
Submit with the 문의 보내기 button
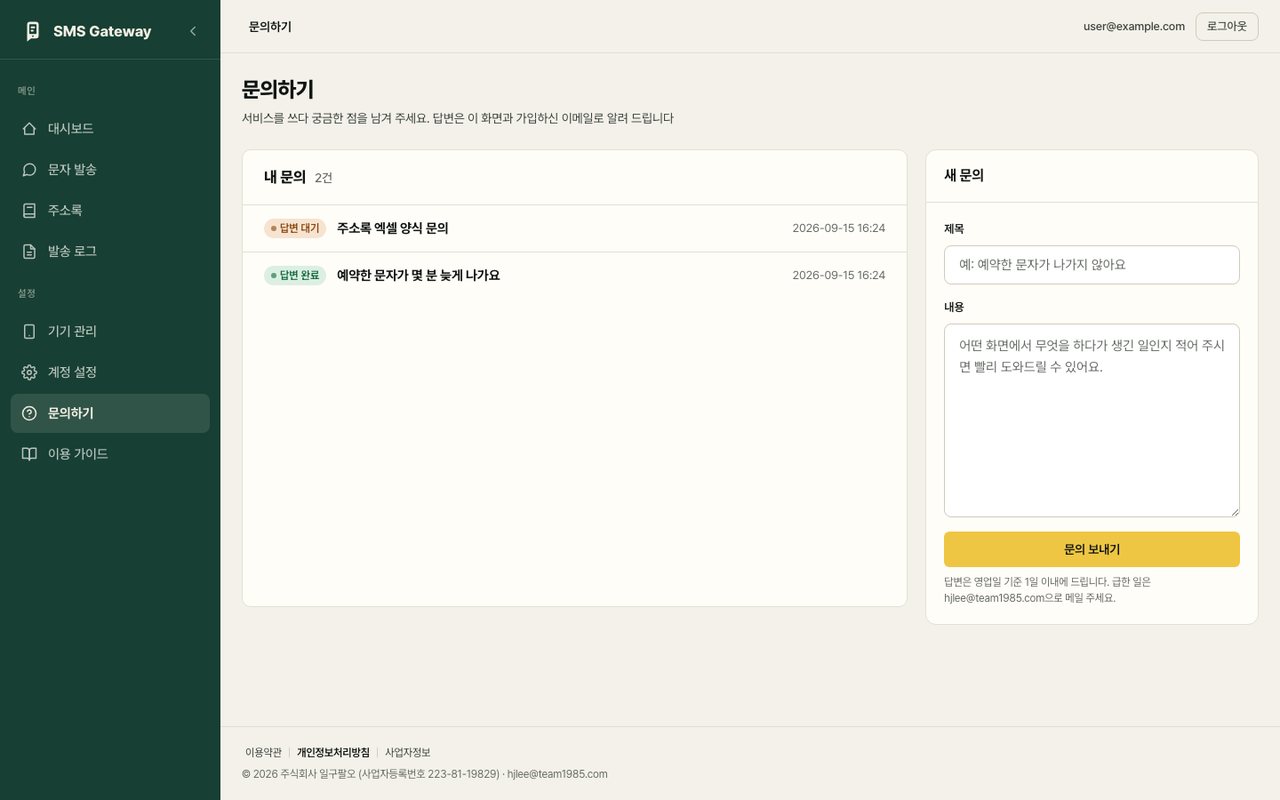(x=1091, y=549)
